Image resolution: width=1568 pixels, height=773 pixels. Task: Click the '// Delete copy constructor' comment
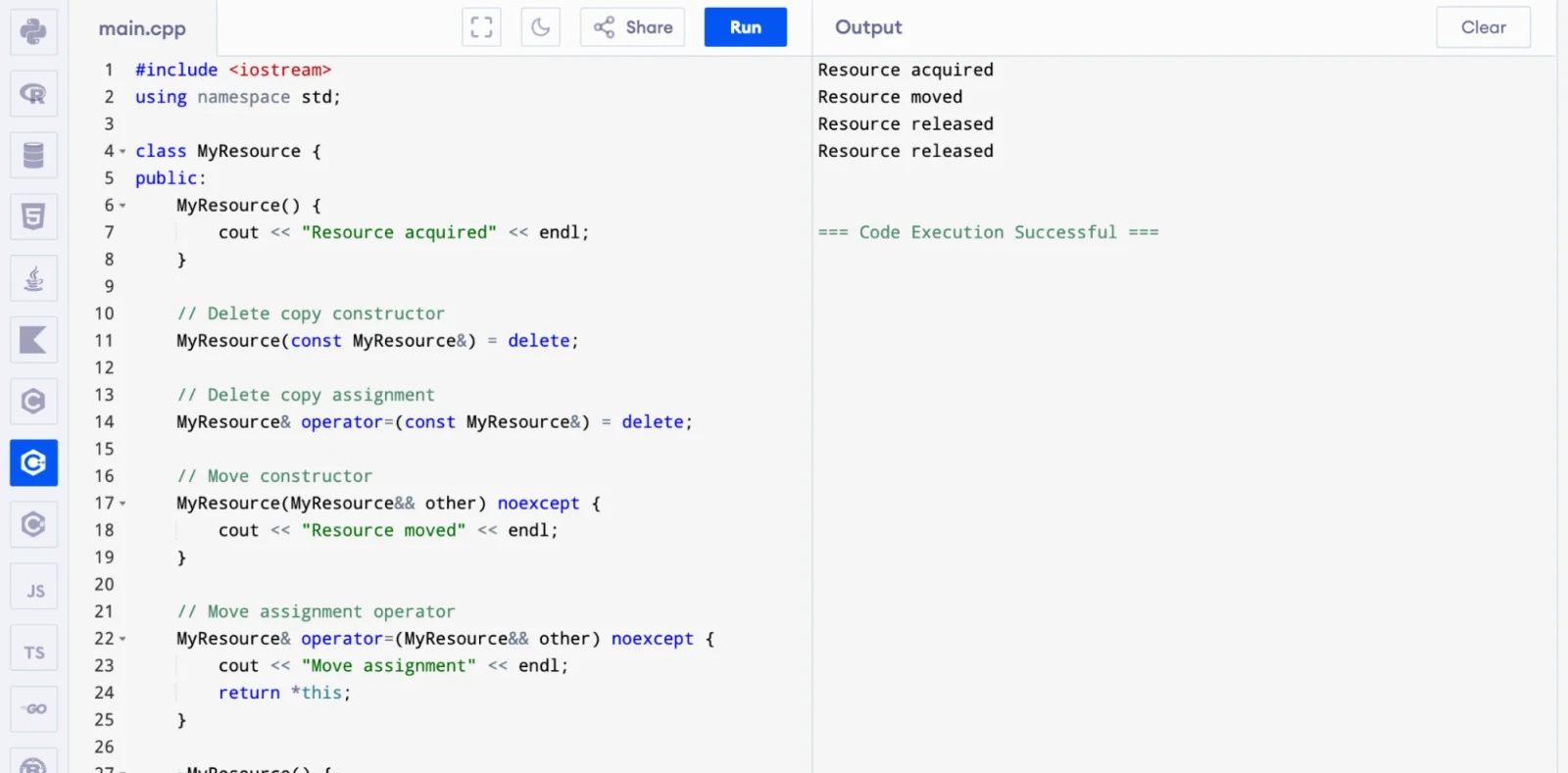coord(311,314)
